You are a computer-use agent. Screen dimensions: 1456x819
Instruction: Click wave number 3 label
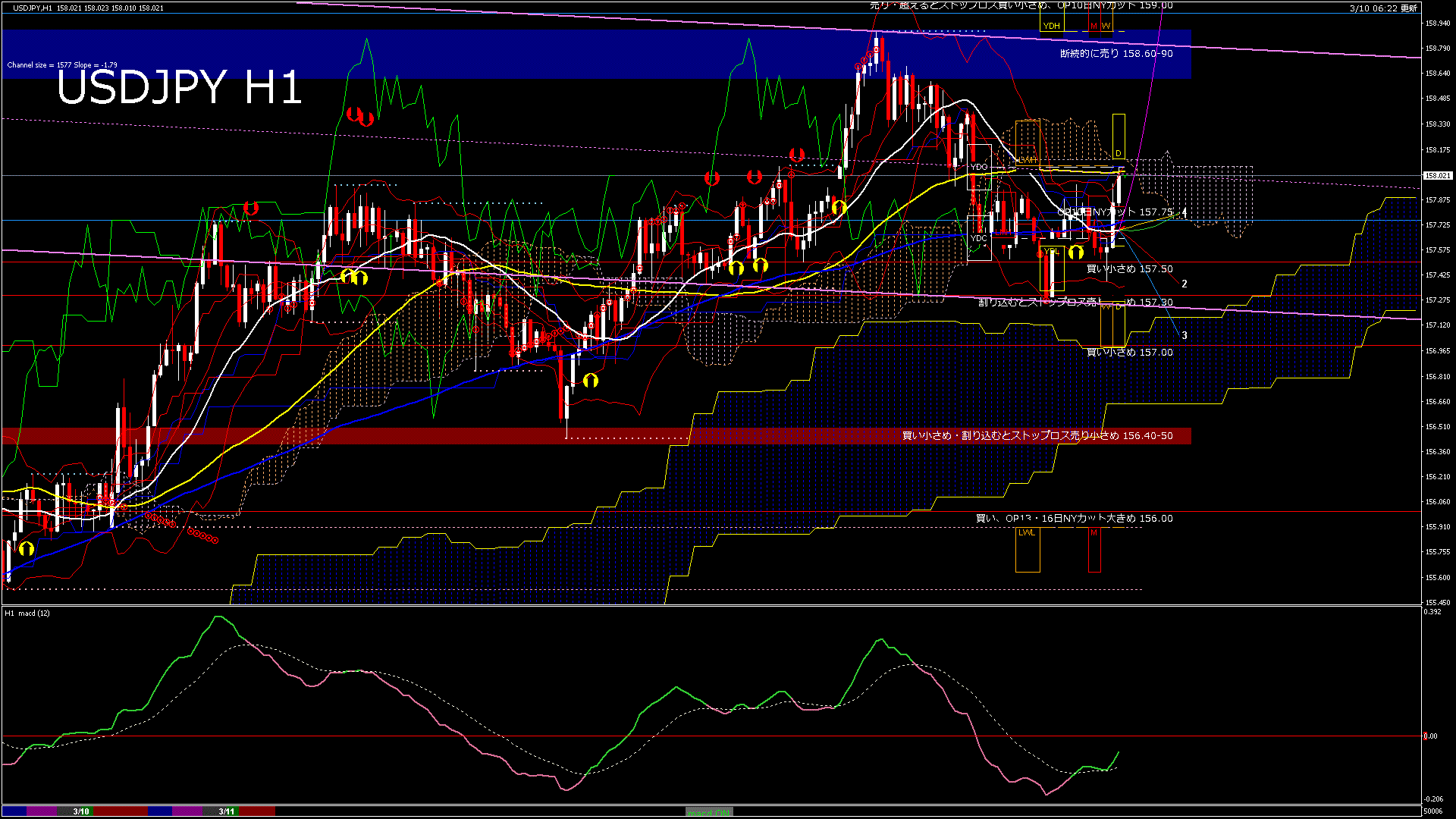point(1185,335)
